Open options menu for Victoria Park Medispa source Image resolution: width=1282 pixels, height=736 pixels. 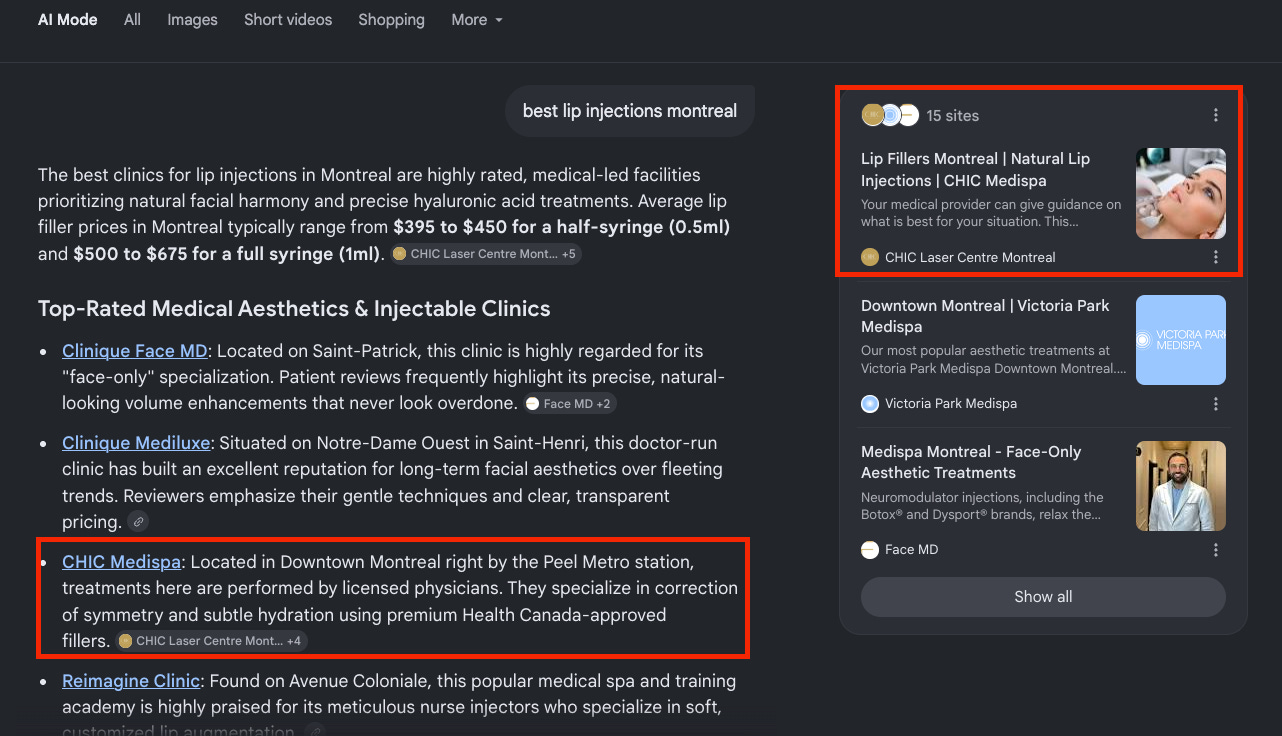pyautogui.click(x=1216, y=404)
